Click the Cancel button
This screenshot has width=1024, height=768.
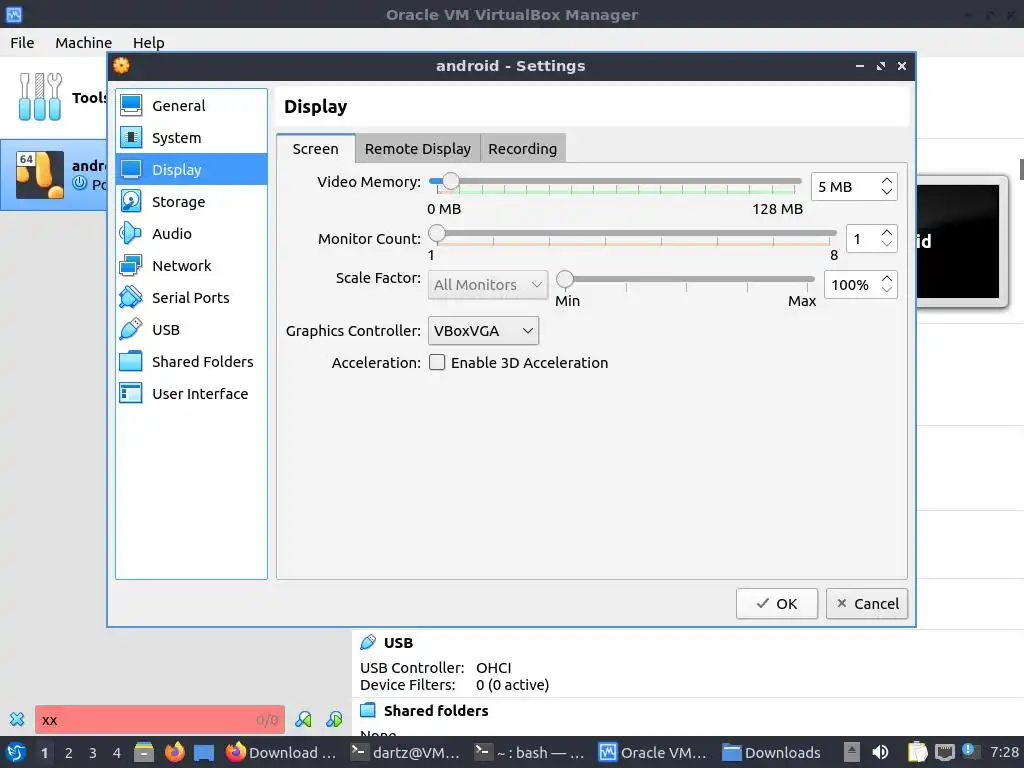[x=867, y=603]
